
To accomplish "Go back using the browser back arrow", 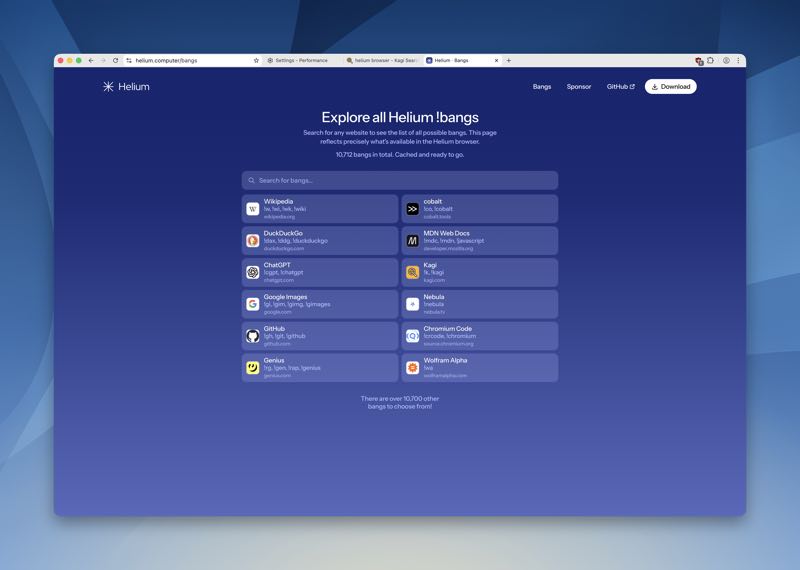I will coord(91,60).
